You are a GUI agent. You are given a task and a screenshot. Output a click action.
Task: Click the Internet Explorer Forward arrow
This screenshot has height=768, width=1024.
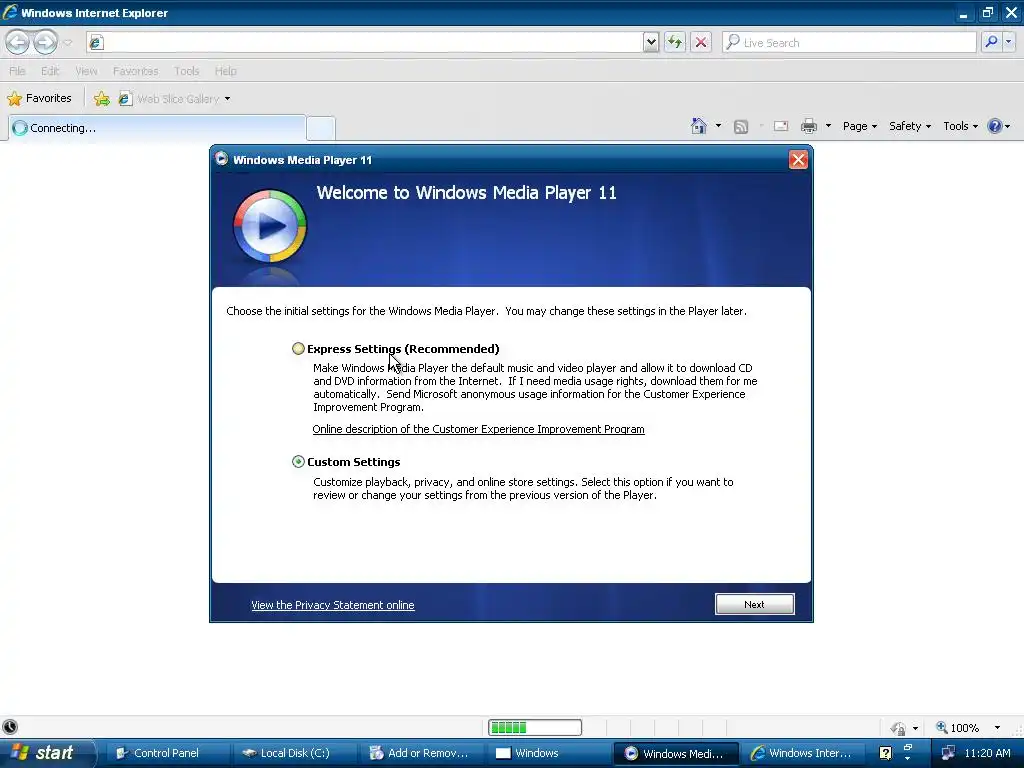pos(45,42)
